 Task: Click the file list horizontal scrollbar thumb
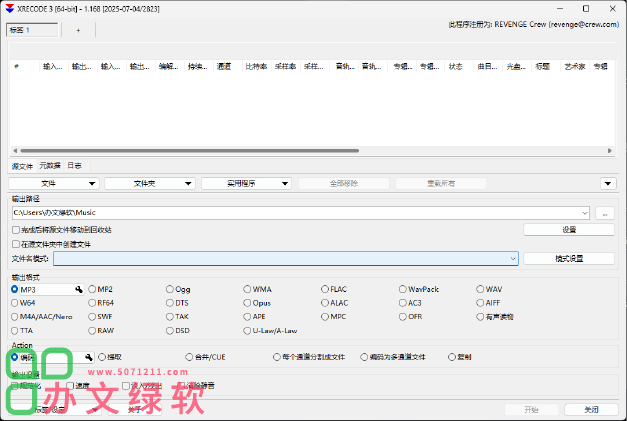coord(190,151)
